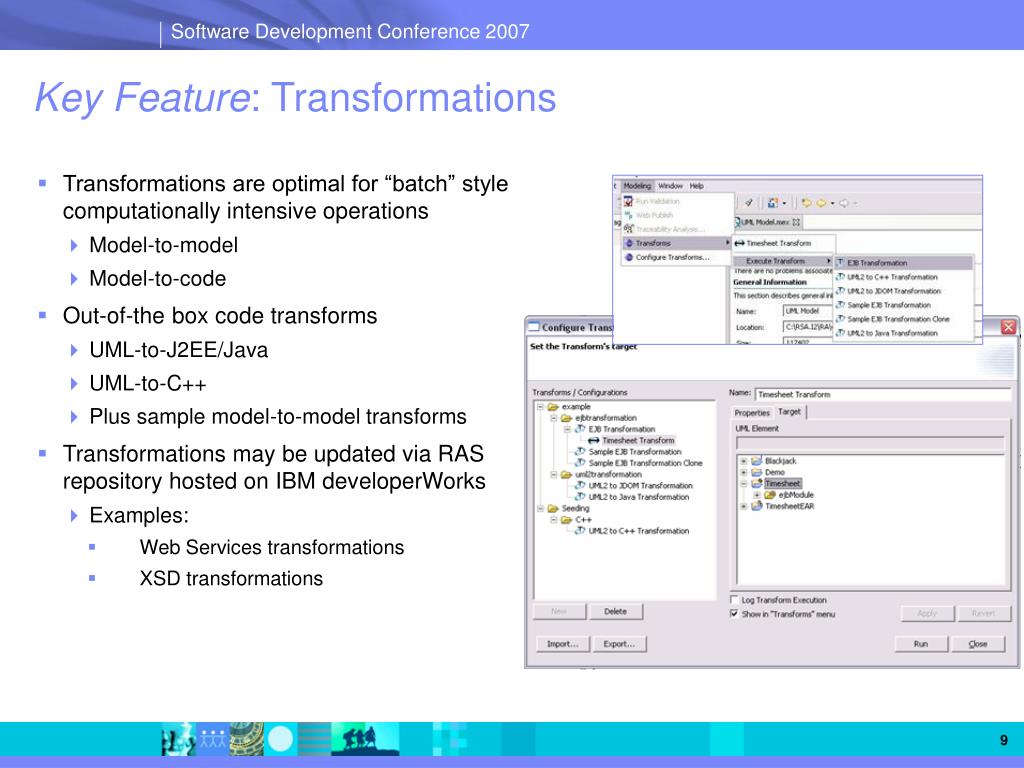The height and width of the screenshot is (768, 1024).
Task: Click the Blackjack project folder icon
Action: pos(757,460)
